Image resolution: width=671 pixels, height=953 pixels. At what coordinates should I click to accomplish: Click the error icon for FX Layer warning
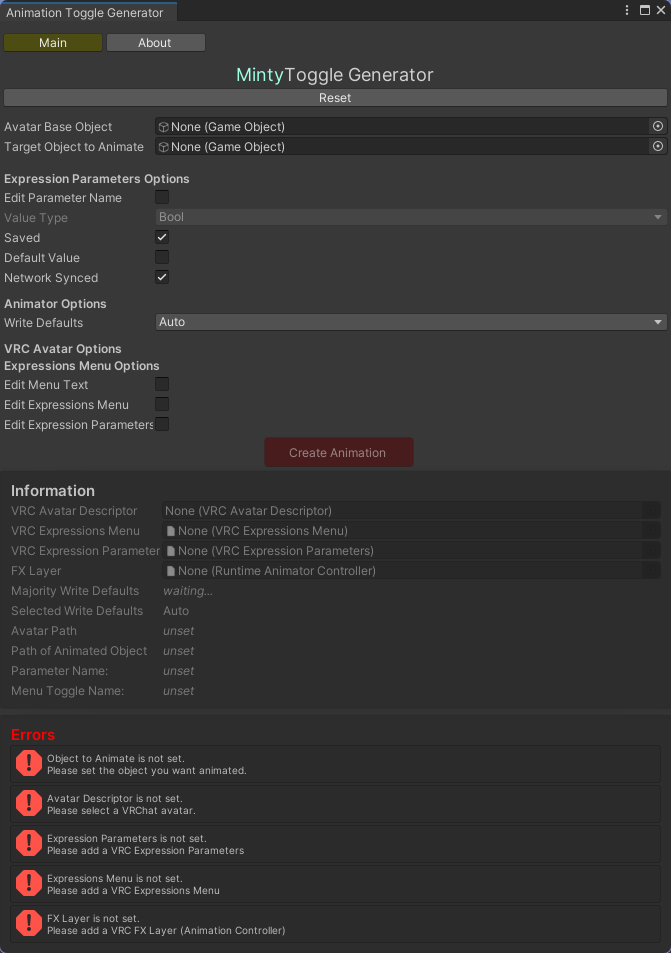[x=28, y=922]
